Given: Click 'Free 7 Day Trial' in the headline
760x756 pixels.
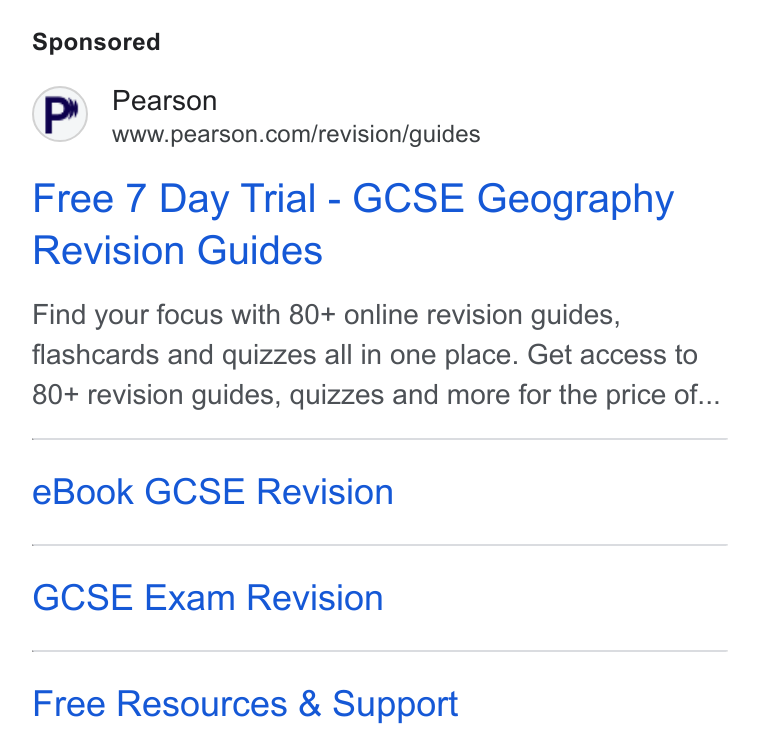Looking at the screenshot, I should point(174,199).
